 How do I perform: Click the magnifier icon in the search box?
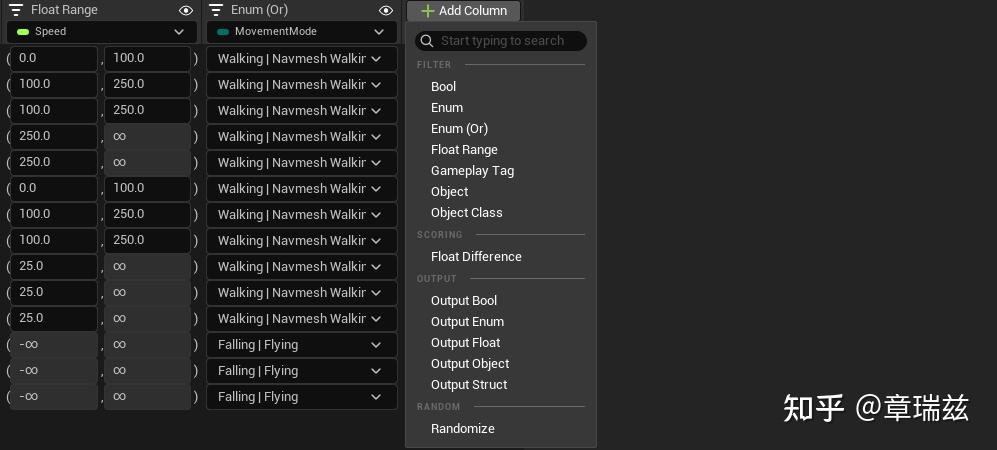pyautogui.click(x=427, y=41)
